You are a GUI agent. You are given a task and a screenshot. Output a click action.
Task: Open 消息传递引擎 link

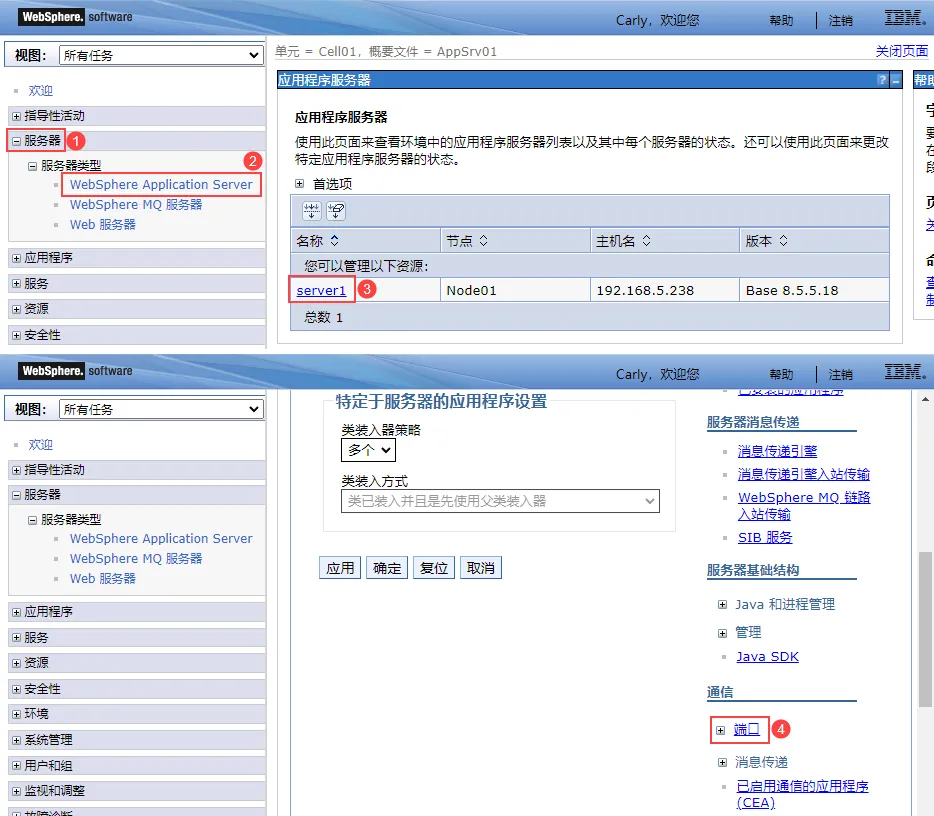point(777,451)
